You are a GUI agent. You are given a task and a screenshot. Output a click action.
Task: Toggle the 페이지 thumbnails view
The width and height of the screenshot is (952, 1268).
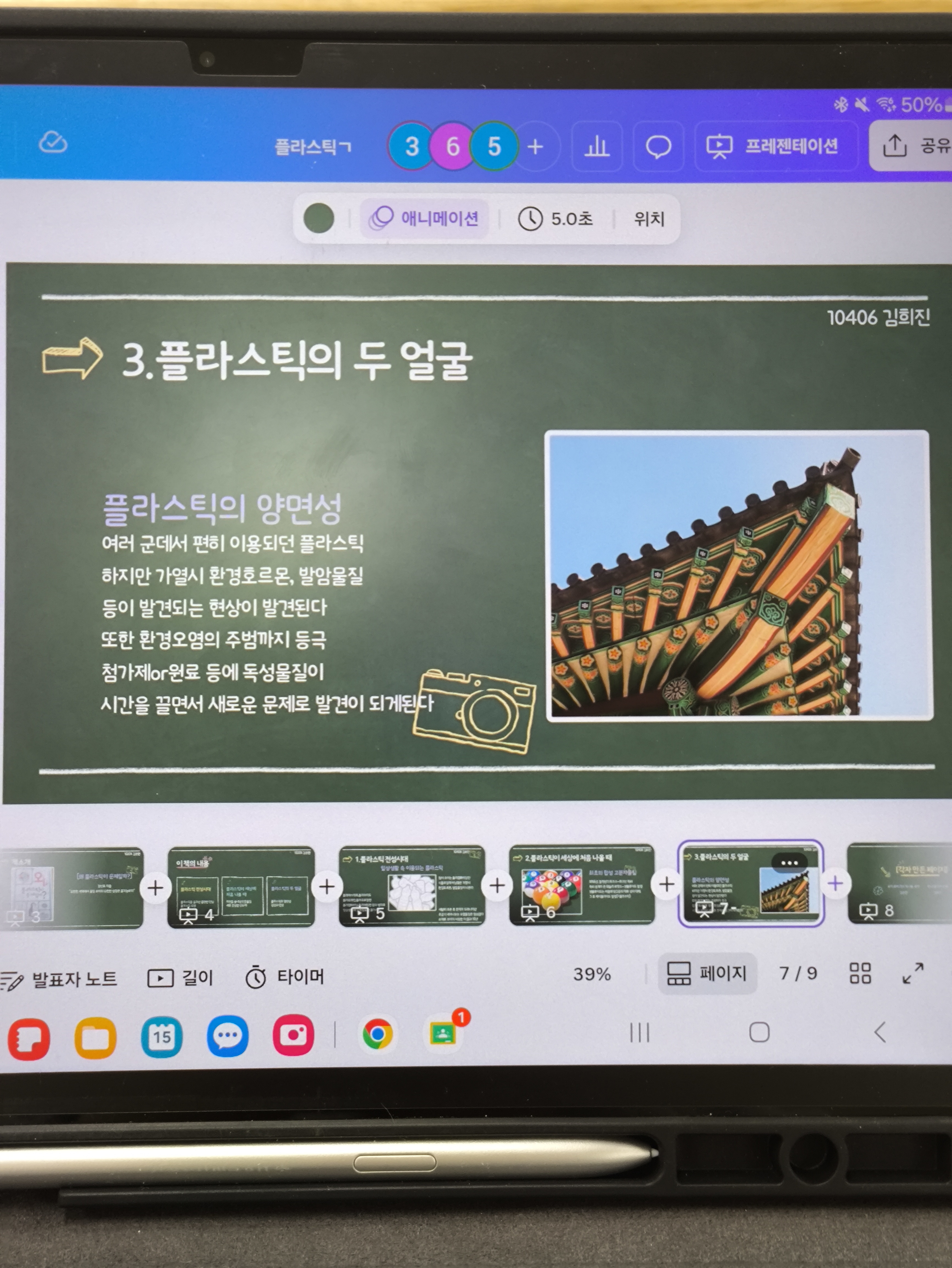pyautogui.click(x=707, y=973)
